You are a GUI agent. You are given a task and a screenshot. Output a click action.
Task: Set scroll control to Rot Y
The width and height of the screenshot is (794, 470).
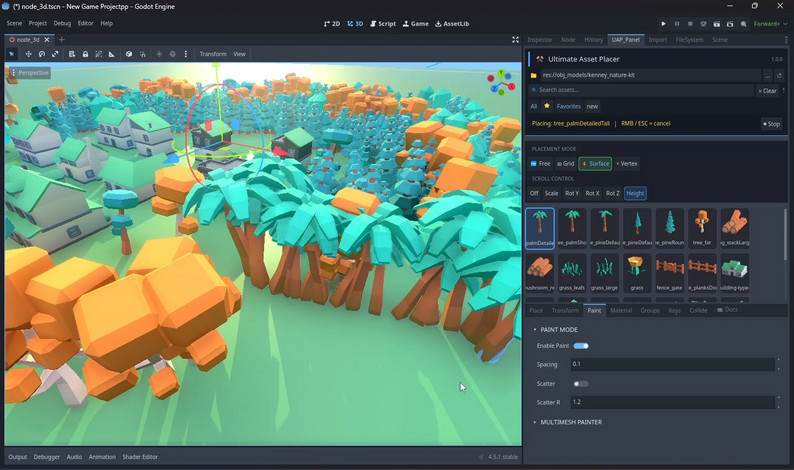click(x=572, y=193)
